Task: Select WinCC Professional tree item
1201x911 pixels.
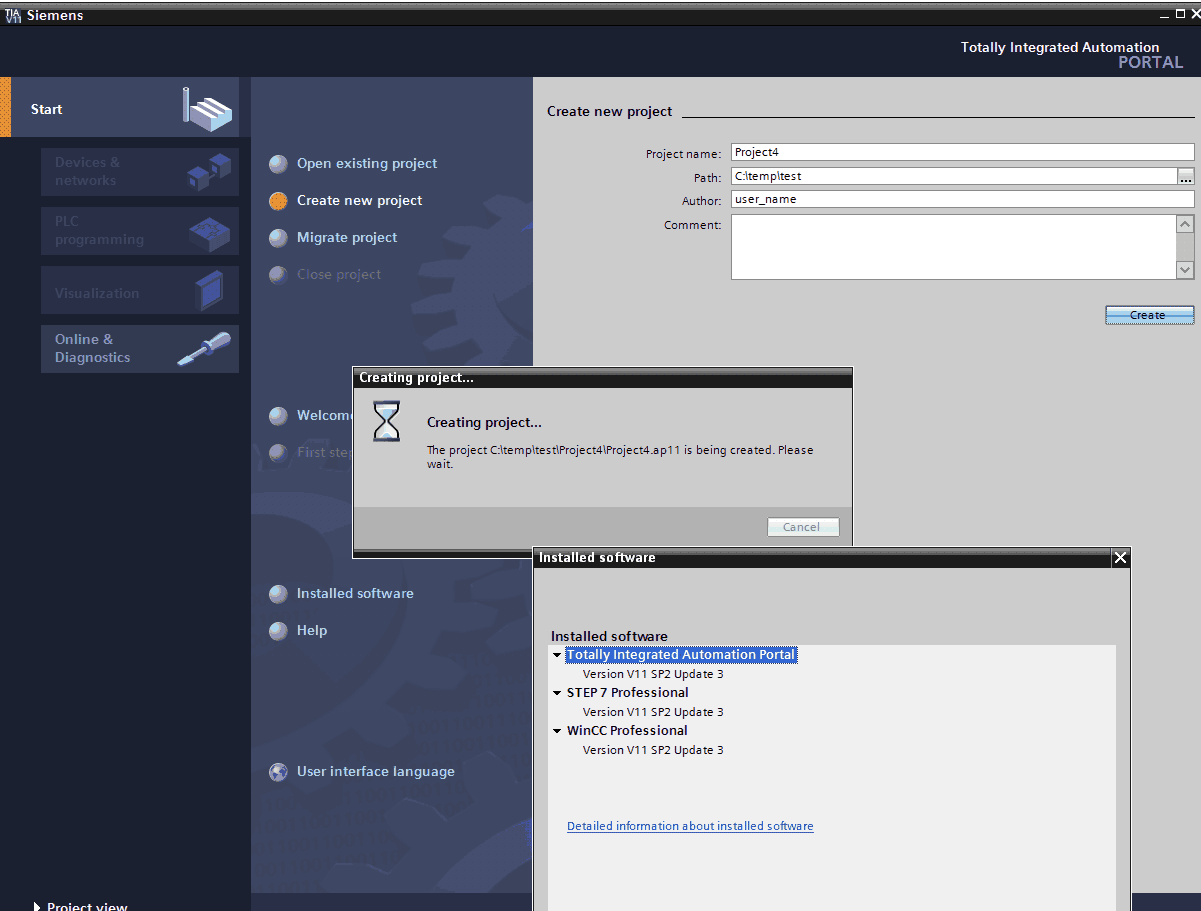Action: (x=627, y=731)
